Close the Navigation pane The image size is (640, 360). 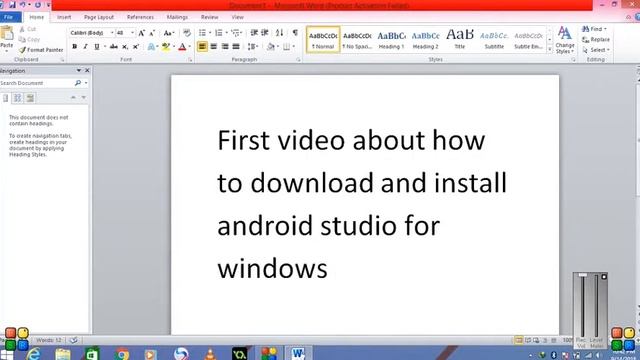pos(87,71)
